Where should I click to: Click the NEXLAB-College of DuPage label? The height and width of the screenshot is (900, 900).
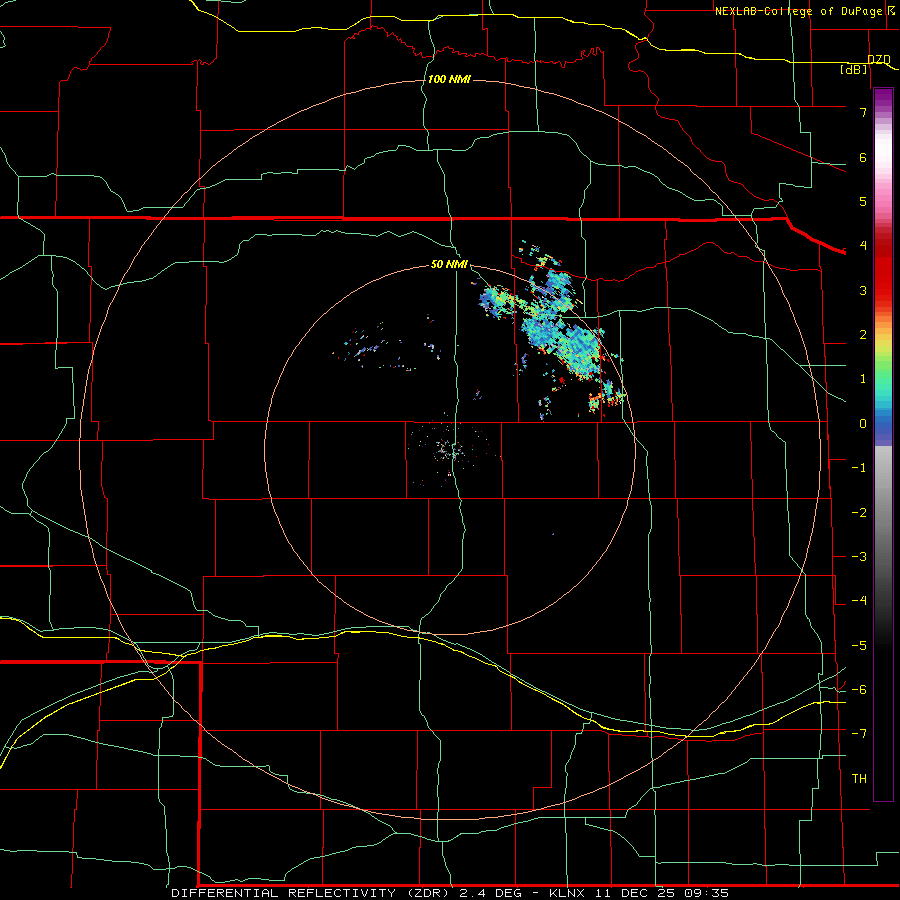(804, 11)
